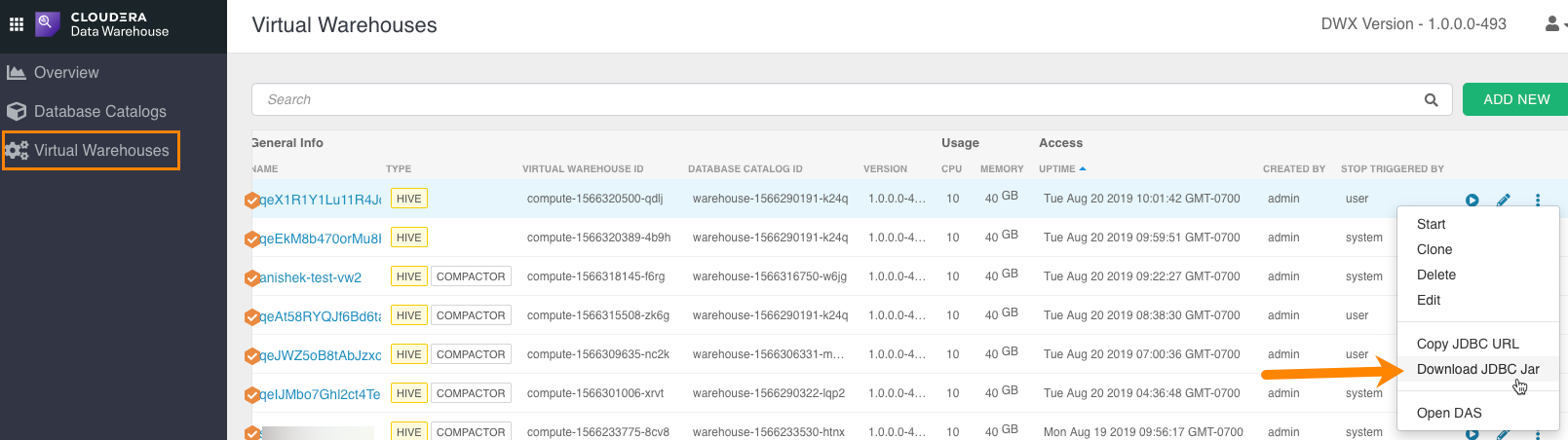Viewport: 1568px width, 440px height.
Task: Choose Open DAS from context menu
Action: (x=1448, y=413)
